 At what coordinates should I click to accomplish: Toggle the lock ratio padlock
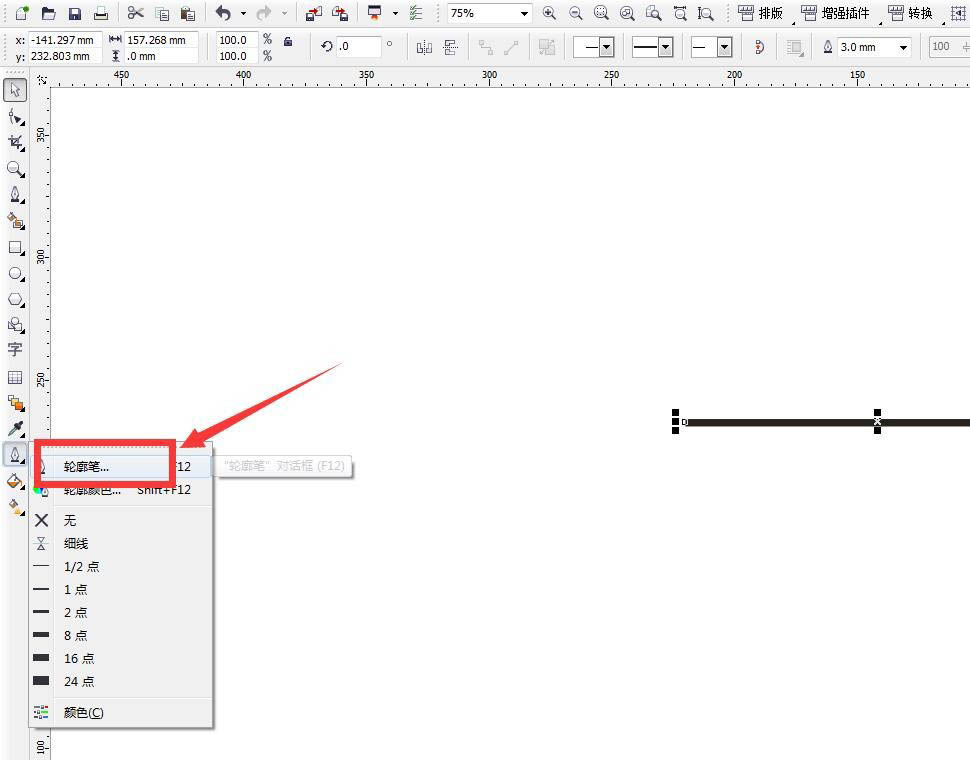[288, 41]
